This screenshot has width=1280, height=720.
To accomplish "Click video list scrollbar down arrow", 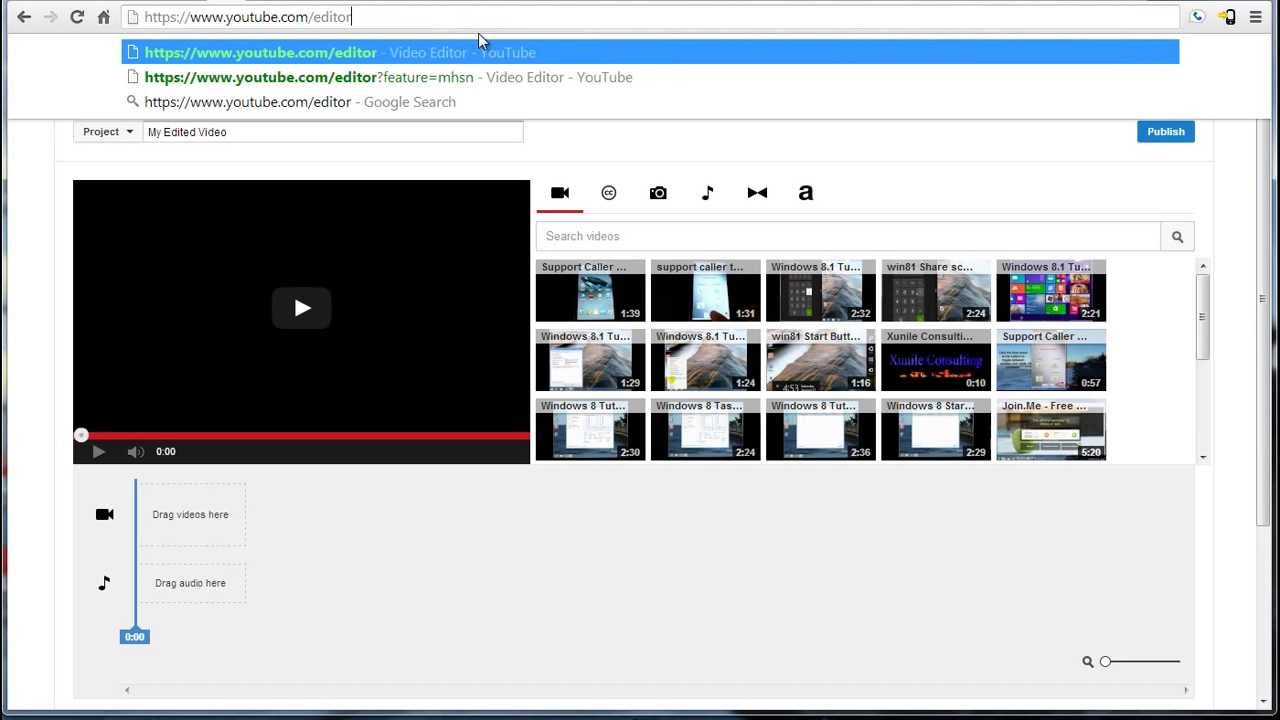I will (1203, 457).
